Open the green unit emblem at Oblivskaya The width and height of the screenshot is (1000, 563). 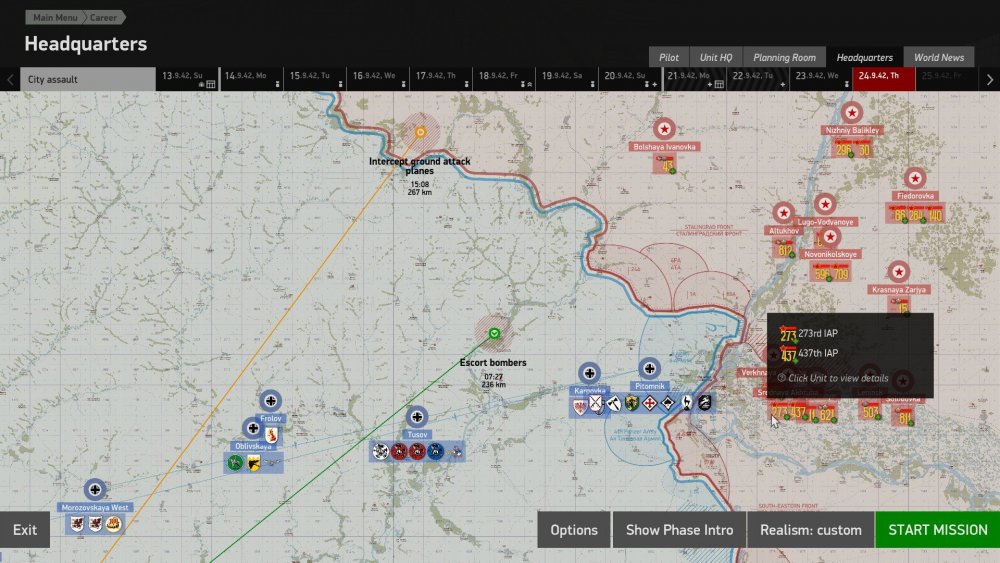click(x=235, y=463)
